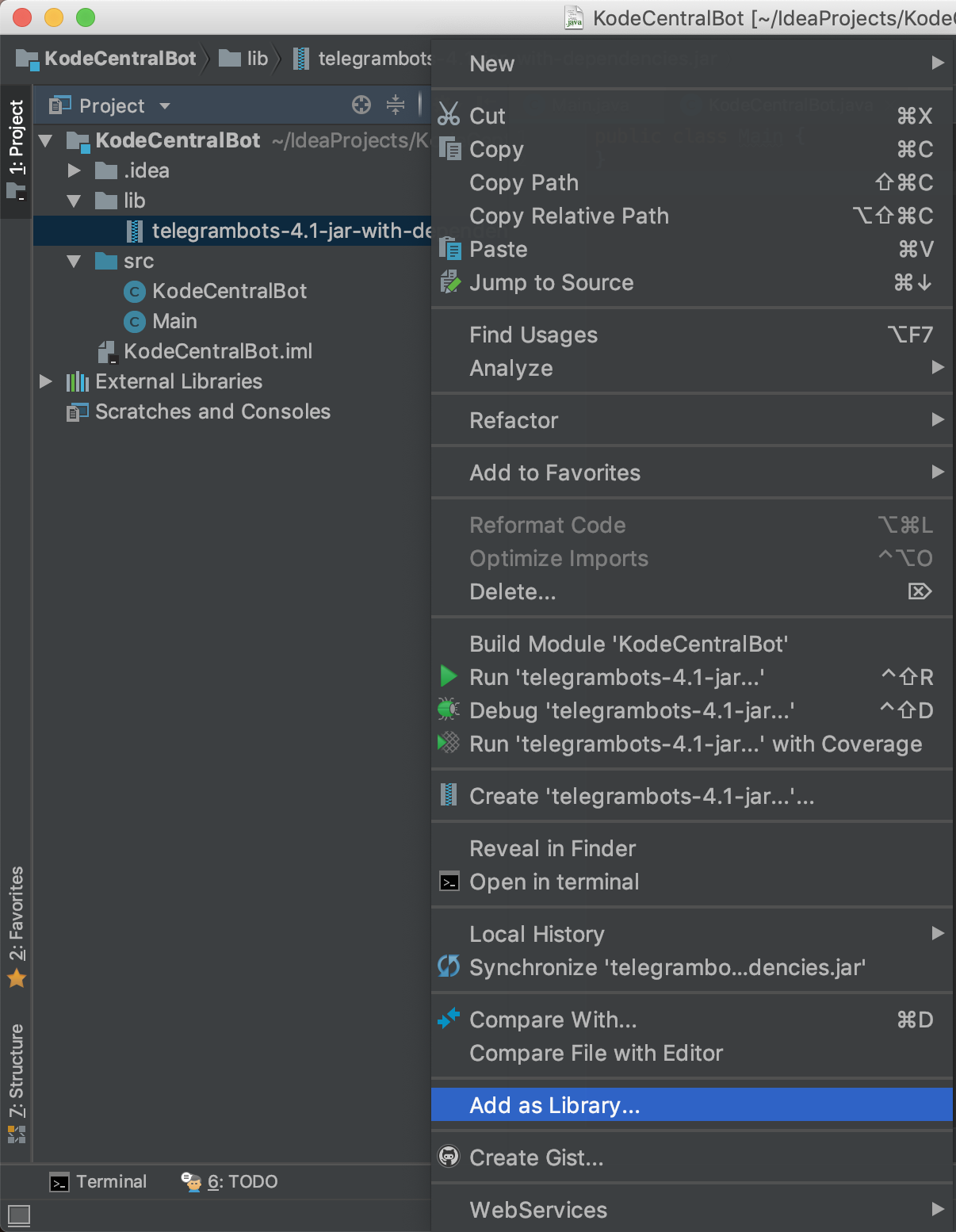Click the terminal icon beside Open in terminal

(449, 882)
